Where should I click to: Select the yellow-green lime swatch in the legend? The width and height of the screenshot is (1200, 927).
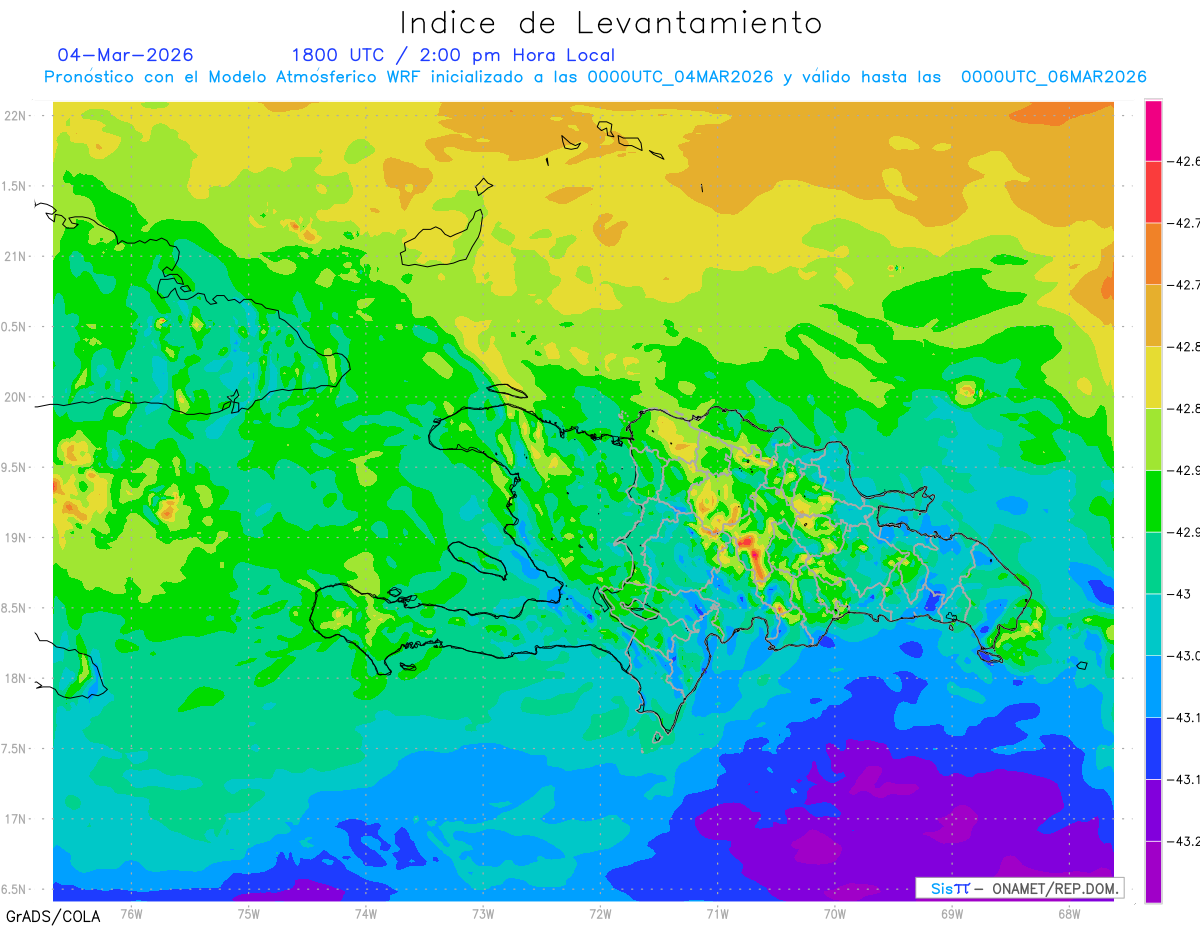(1153, 439)
